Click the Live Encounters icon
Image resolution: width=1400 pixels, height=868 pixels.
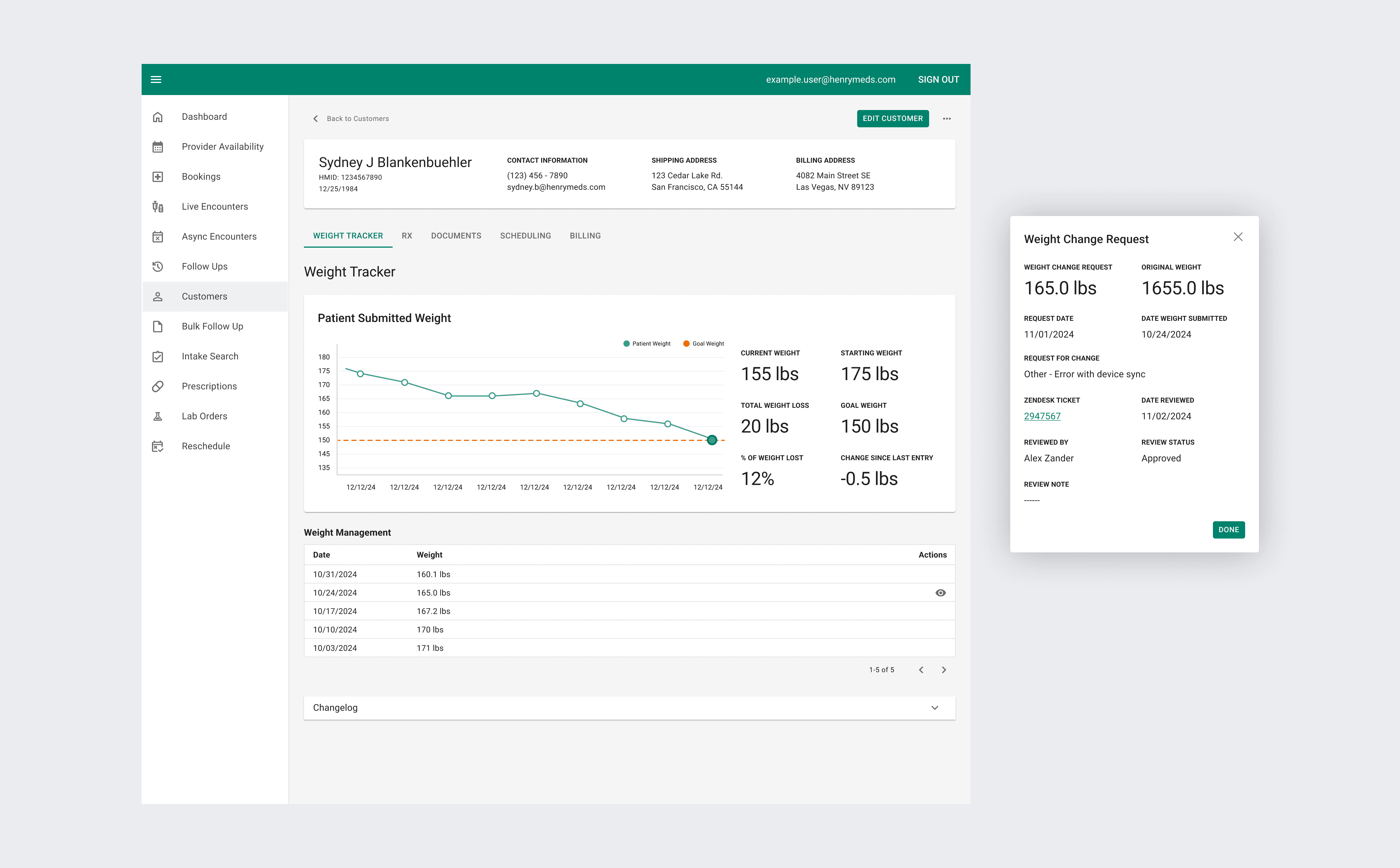click(x=158, y=207)
